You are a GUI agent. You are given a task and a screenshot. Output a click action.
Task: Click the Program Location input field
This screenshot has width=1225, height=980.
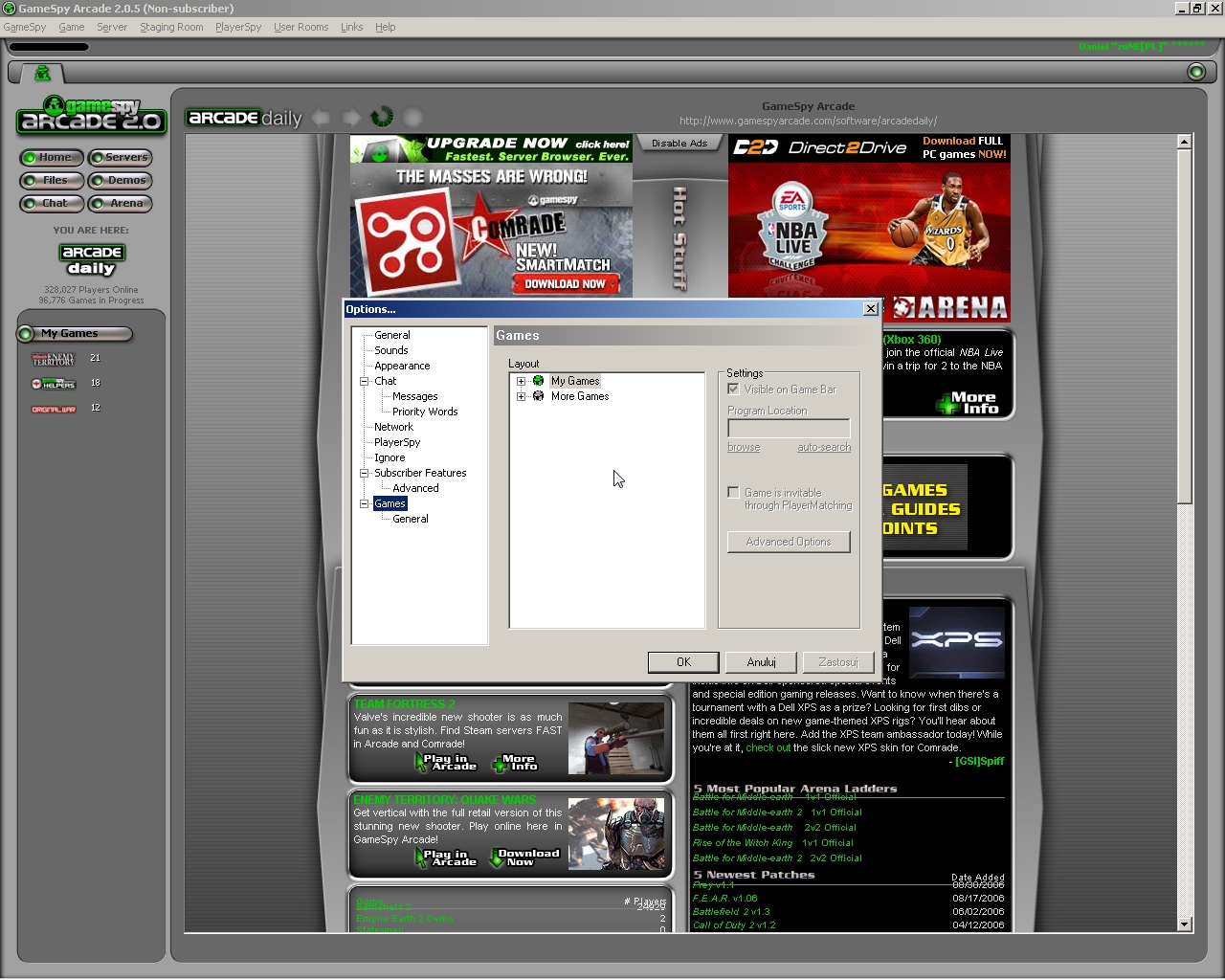pyautogui.click(x=789, y=428)
